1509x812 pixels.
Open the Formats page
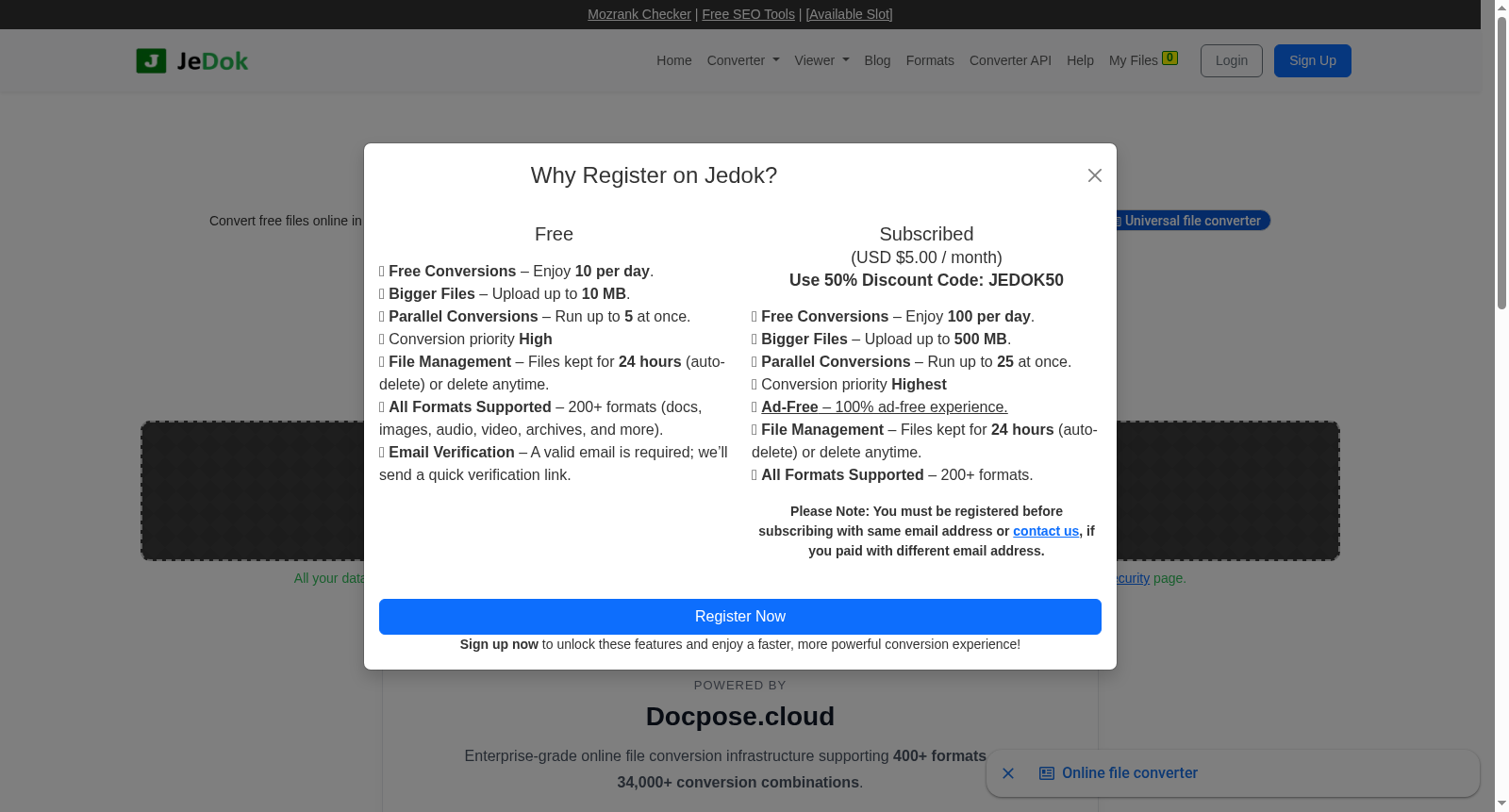point(930,60)
